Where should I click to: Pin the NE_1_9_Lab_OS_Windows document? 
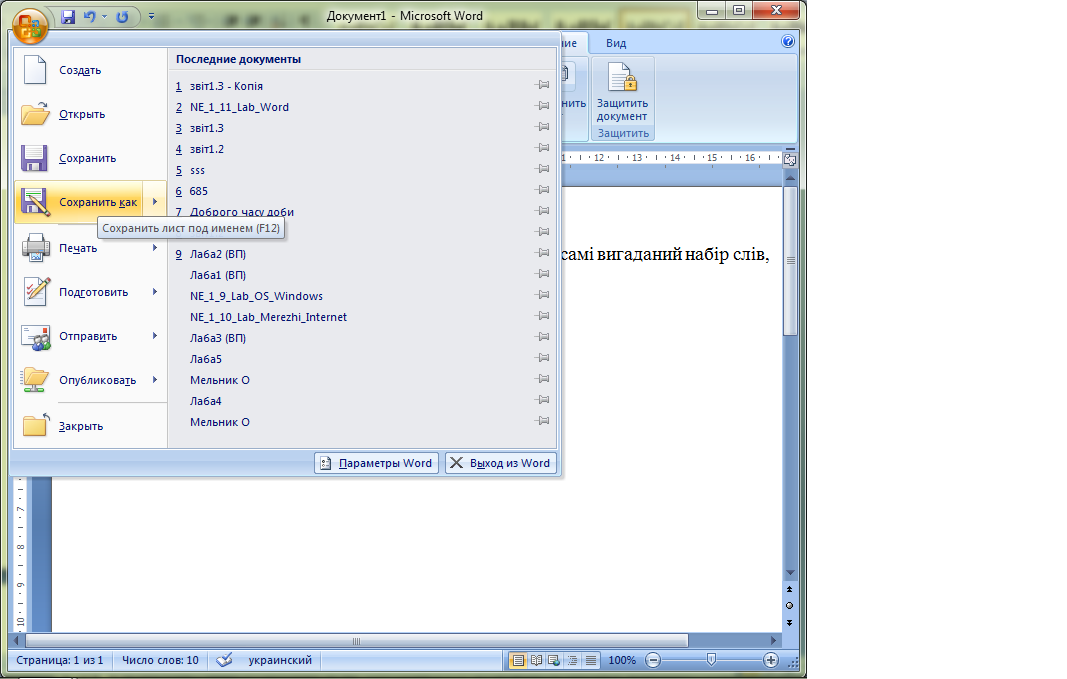click(x=542, y=295)
